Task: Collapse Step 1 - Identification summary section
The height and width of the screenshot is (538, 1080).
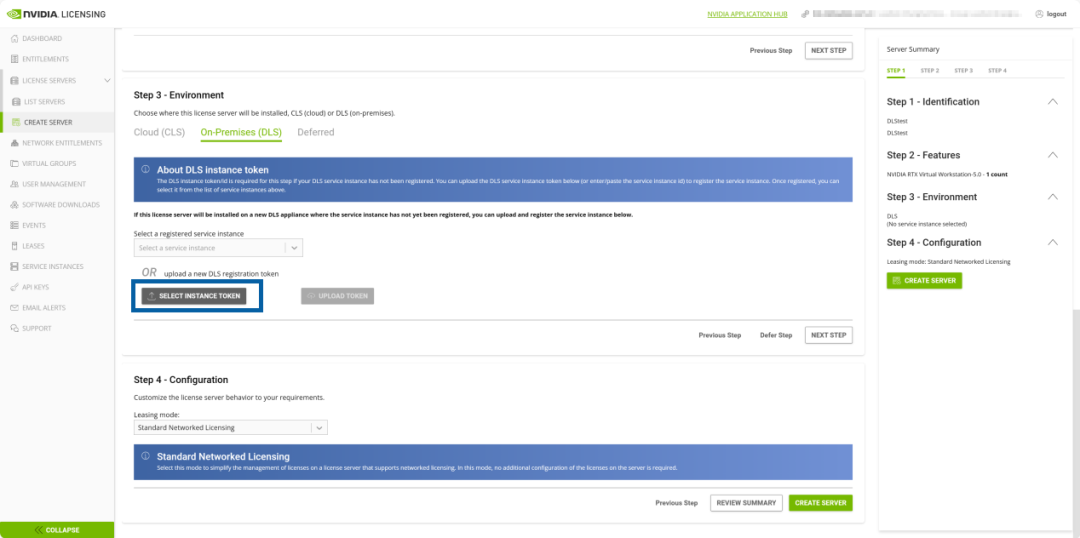Action: (1052, 102)
